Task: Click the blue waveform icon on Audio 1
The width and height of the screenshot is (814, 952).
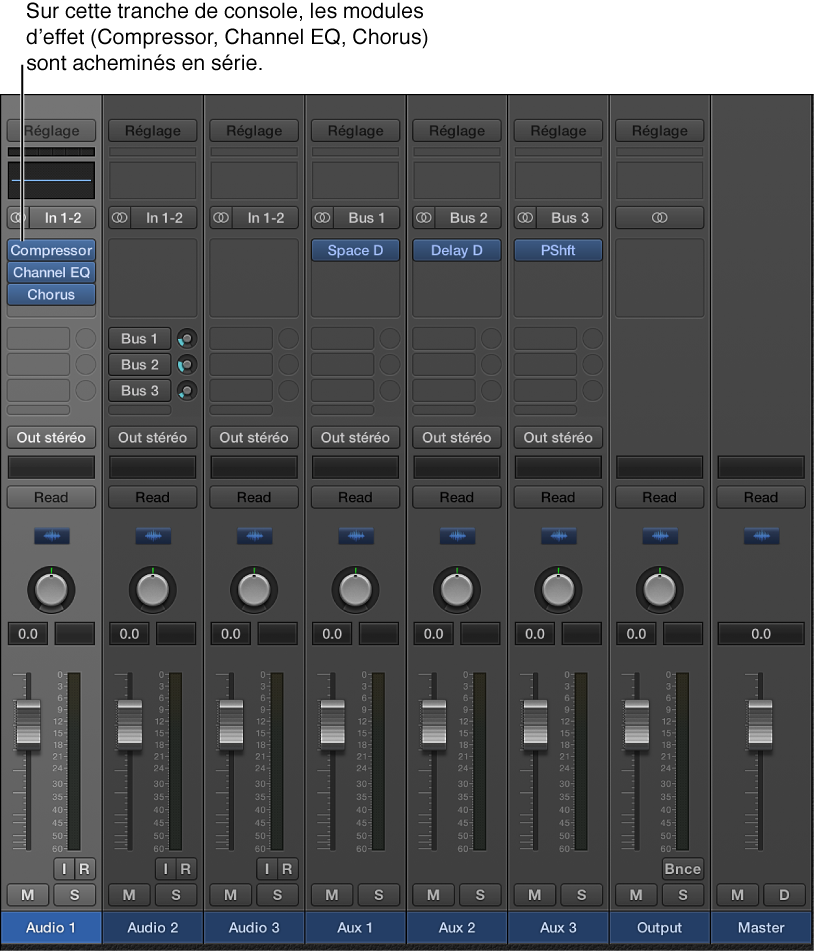Action: click(51, 536)
